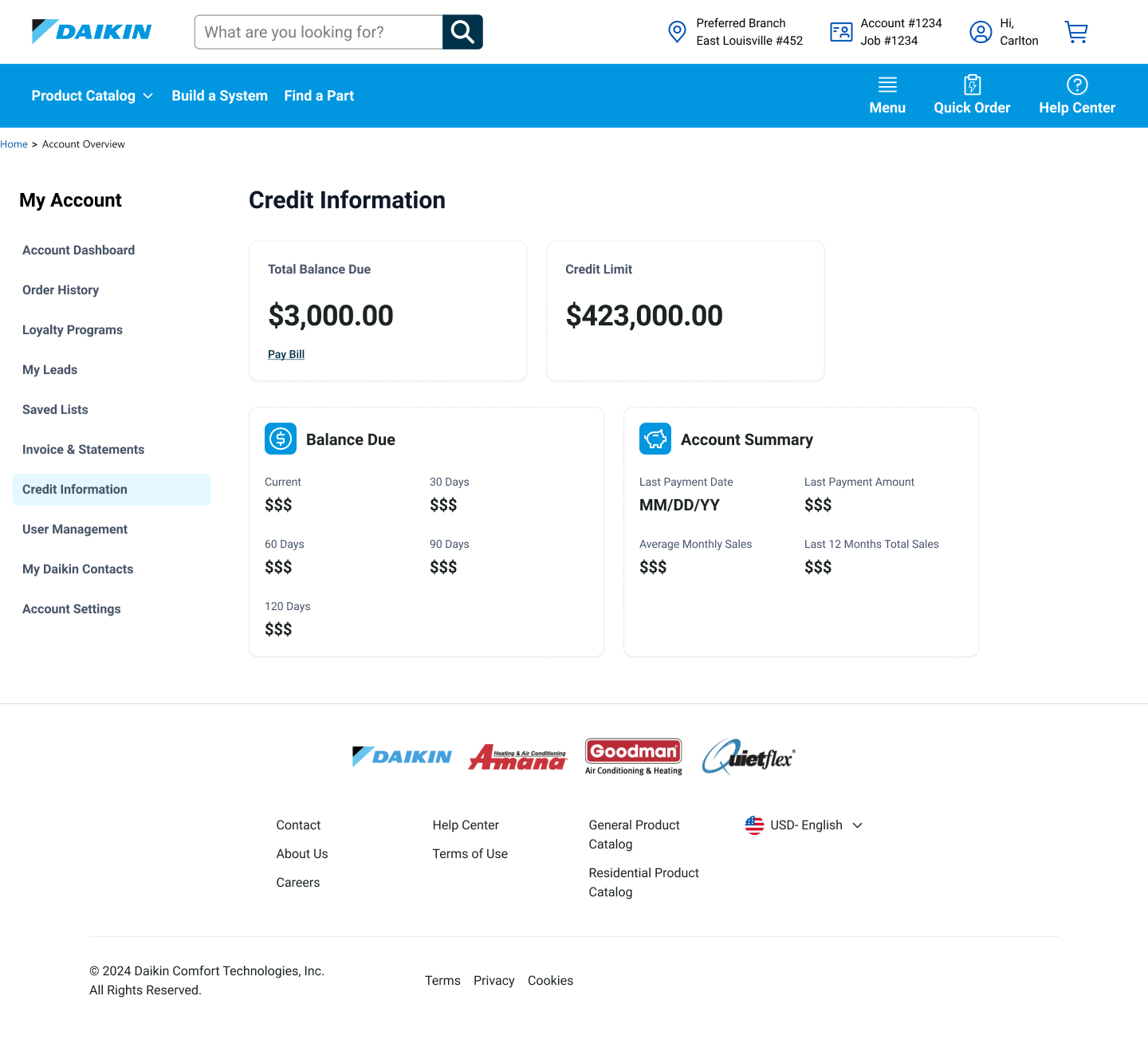Open the Terms of Use link
Screen dimensions: 1148x1039
[x=470, y=854]
